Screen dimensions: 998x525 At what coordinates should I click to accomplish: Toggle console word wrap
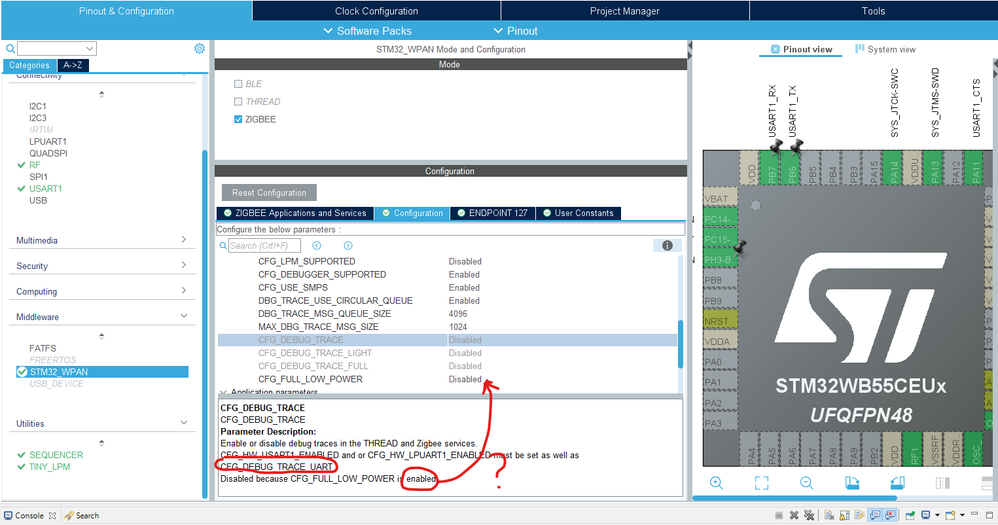tap(859, 515)
